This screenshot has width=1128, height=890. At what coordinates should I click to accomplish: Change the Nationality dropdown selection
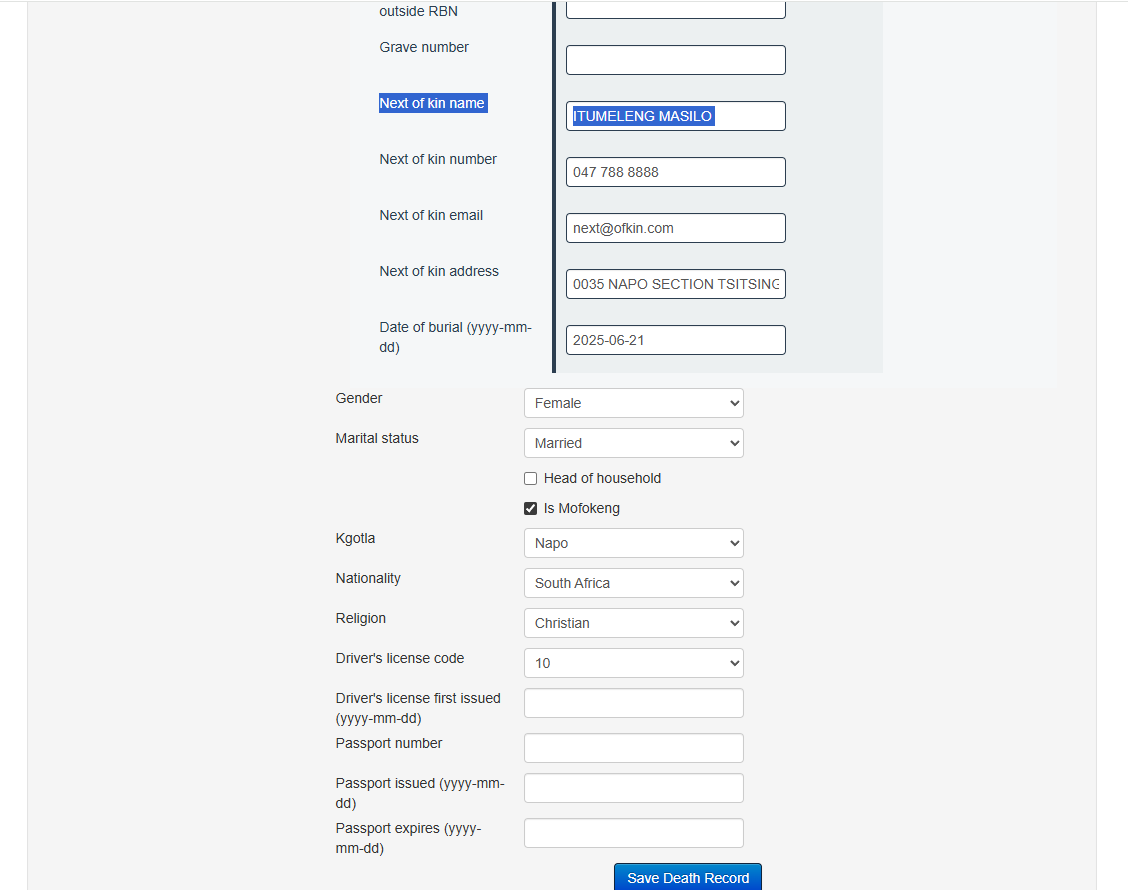pyautogui.click(x=633, y=583)
